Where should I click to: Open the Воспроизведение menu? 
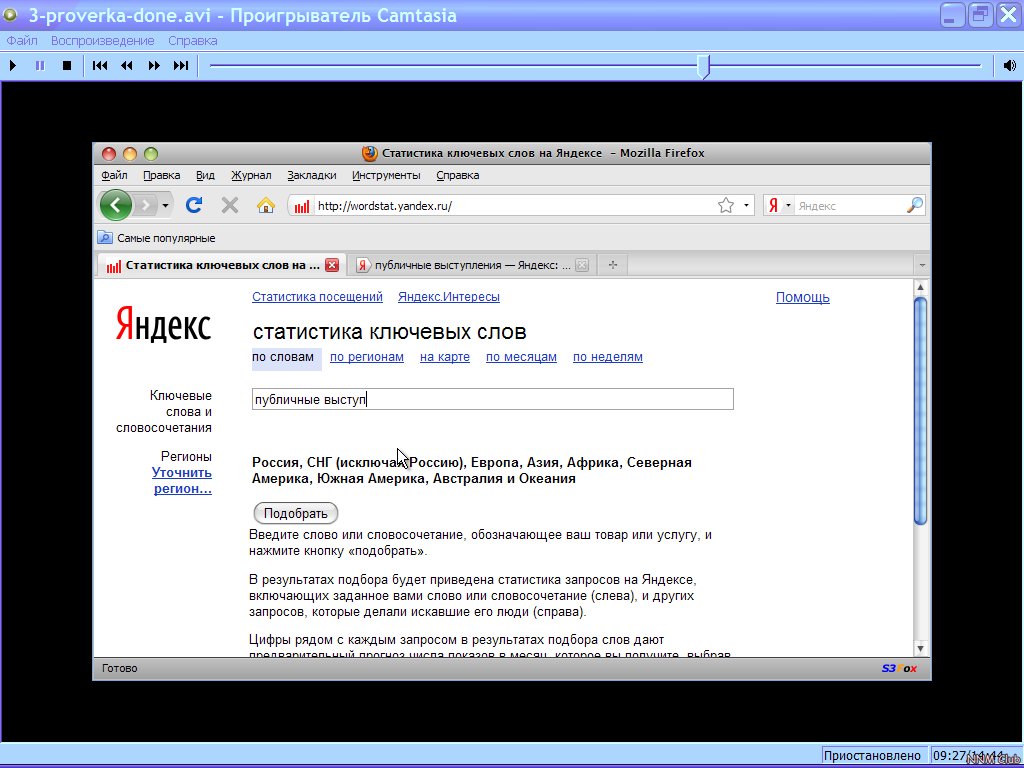coord(103,41)
